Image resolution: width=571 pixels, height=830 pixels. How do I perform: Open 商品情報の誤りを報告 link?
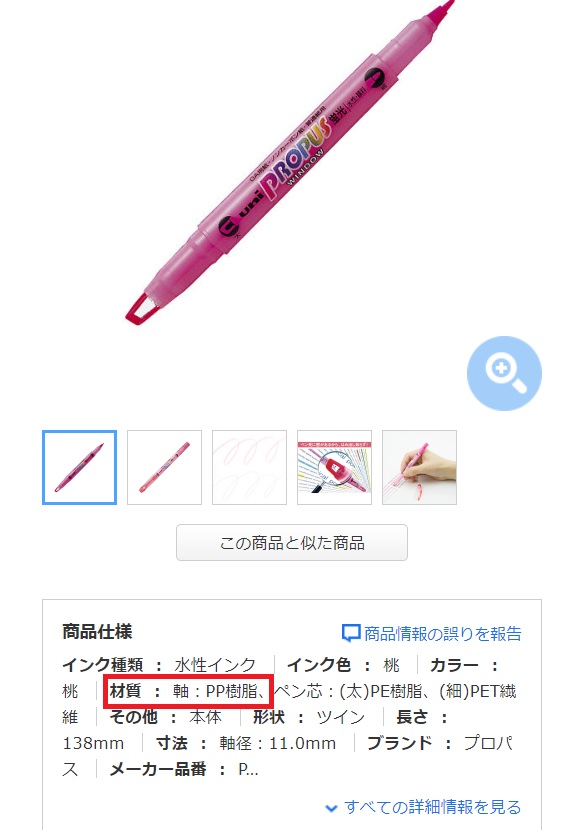(x=442, y=633)
